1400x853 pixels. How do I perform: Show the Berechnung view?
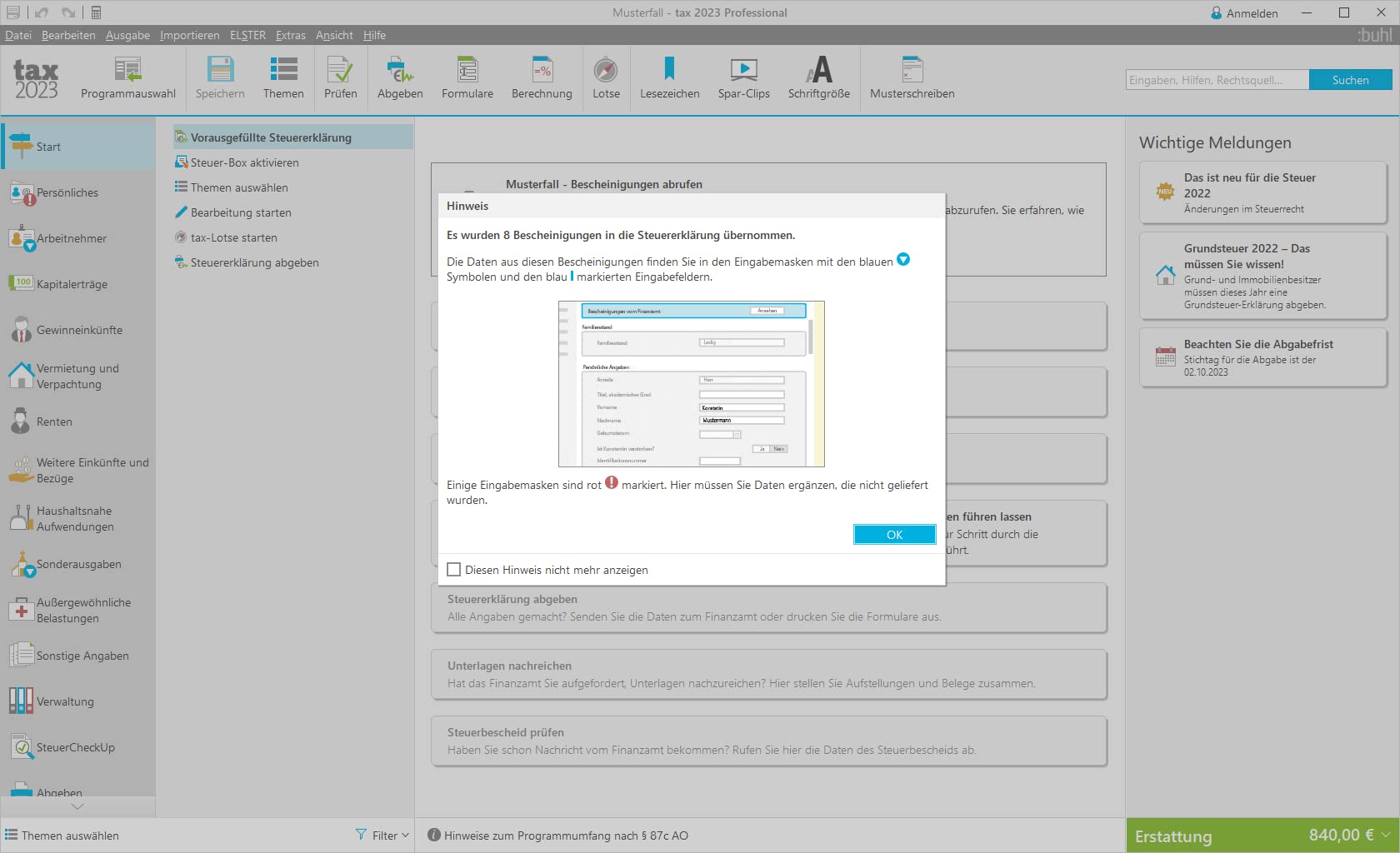[x=542, y=78]
